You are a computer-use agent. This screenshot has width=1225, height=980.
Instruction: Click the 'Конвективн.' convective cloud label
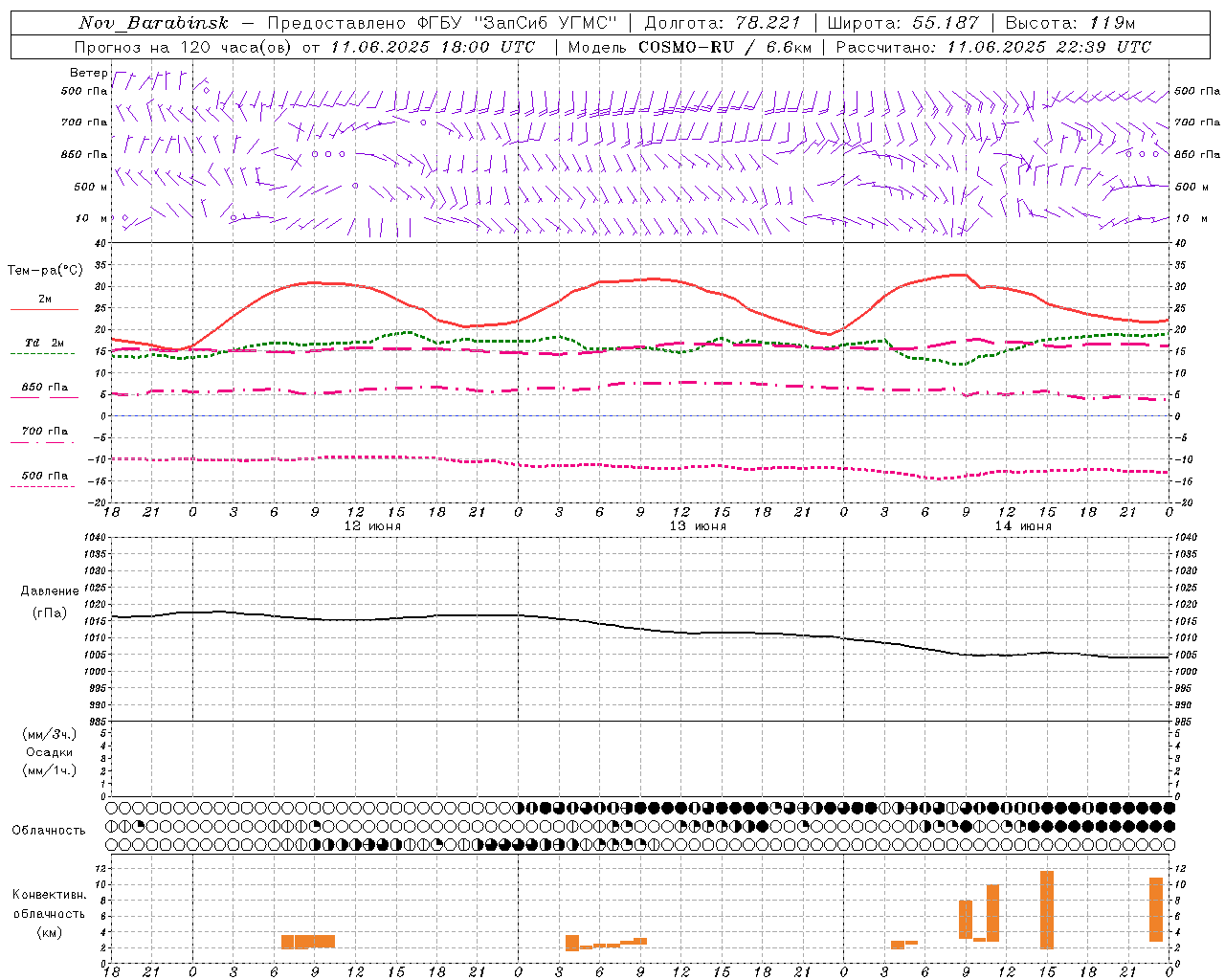click(x=50, y=895)
